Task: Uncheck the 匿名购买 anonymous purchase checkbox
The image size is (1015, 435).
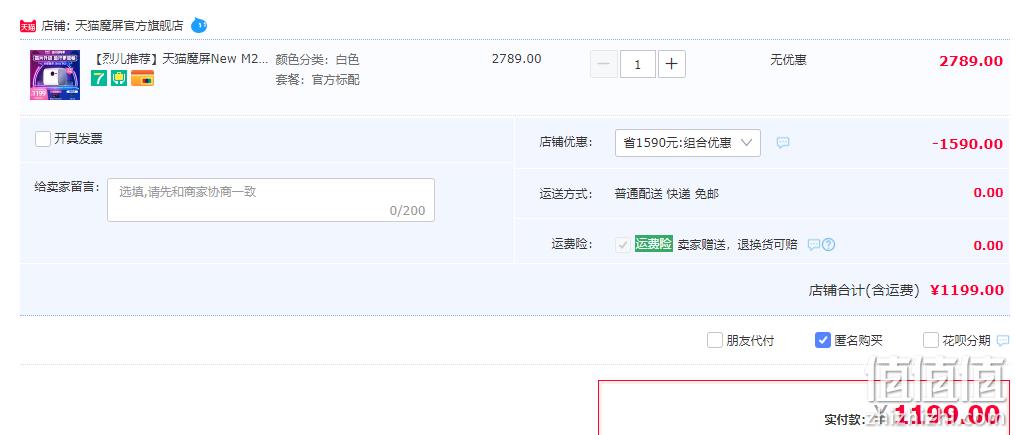Action: [823, 340]
